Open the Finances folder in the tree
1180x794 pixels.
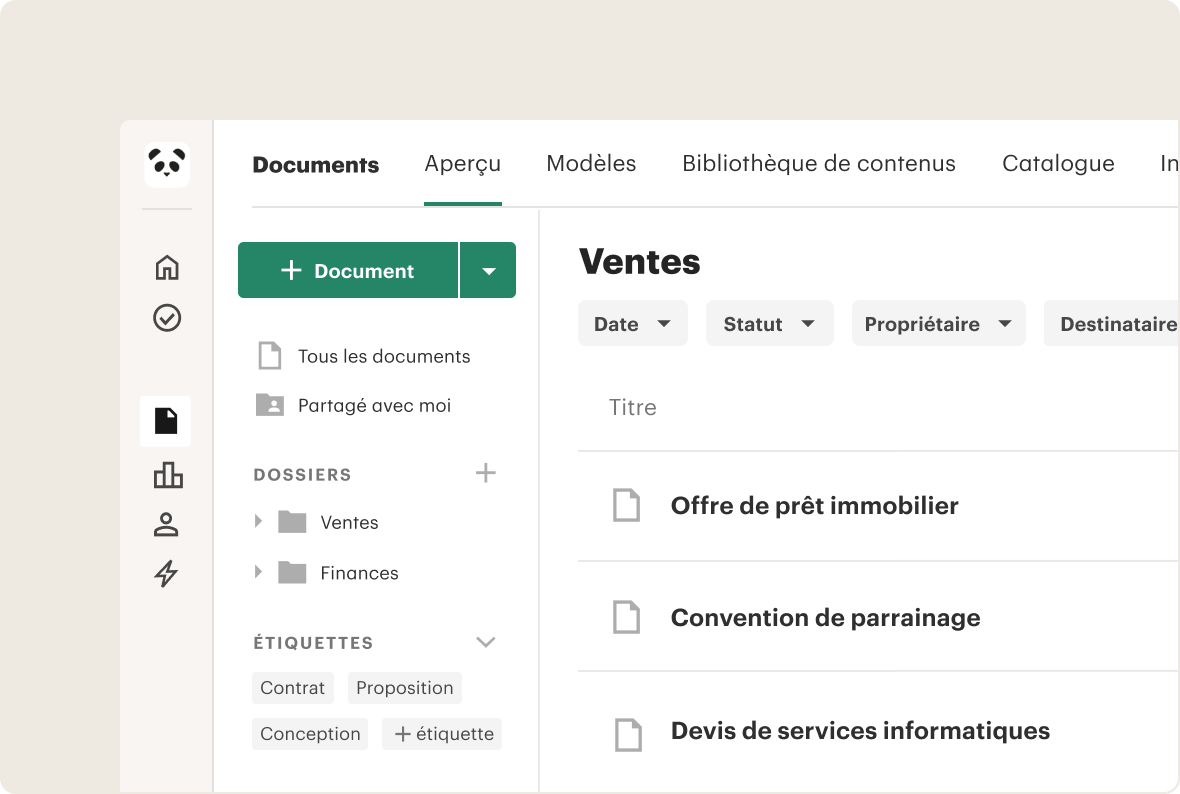[x=360, y=573]
